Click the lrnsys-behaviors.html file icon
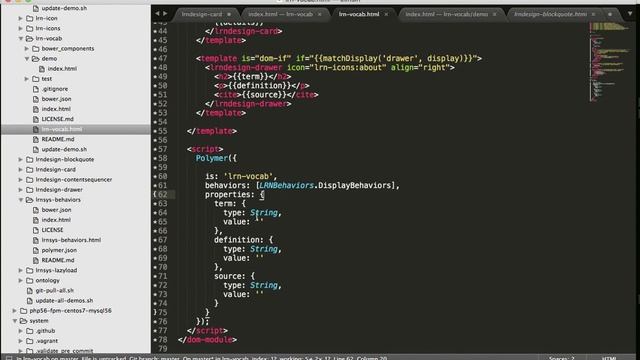Screen dimensions: 640x360 [36, 240]
